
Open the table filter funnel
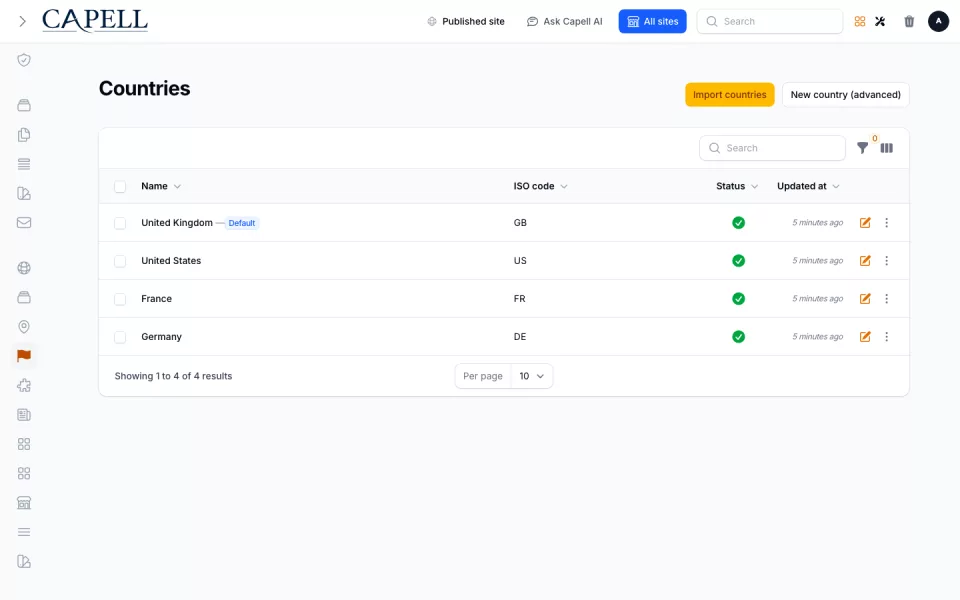pos(862,148)
